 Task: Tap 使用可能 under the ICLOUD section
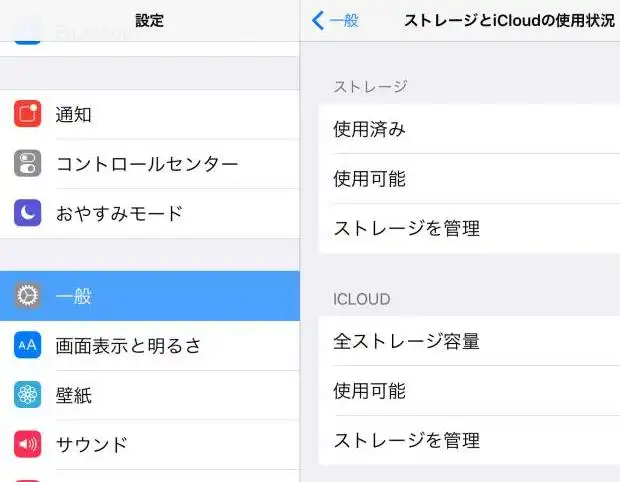pos(470,390)
